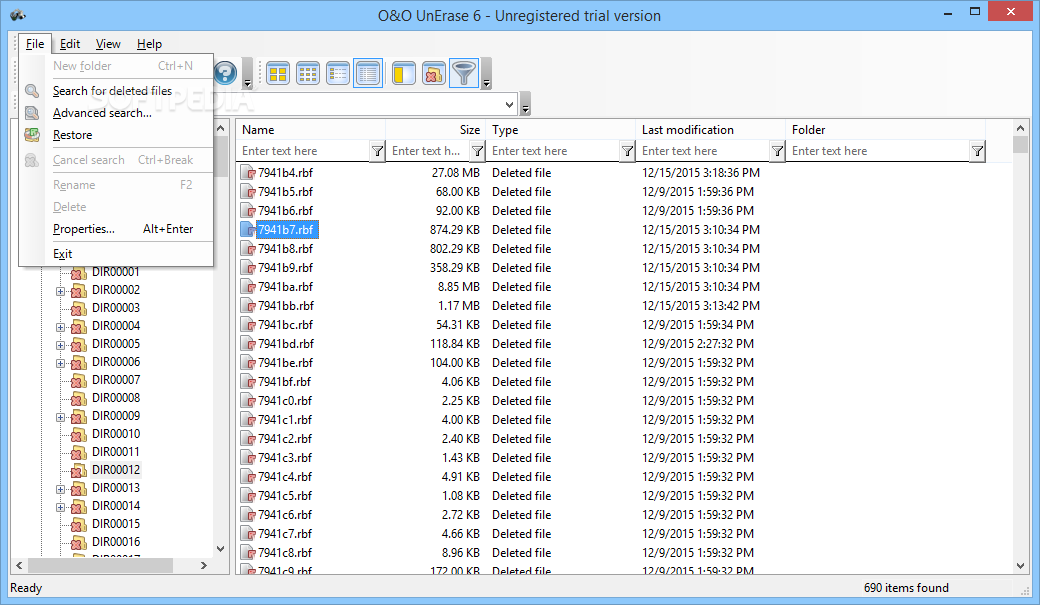Viewport: 1040px width, 605px height.
Task: Open the Edit menu
Action: [x=70, y=44]
